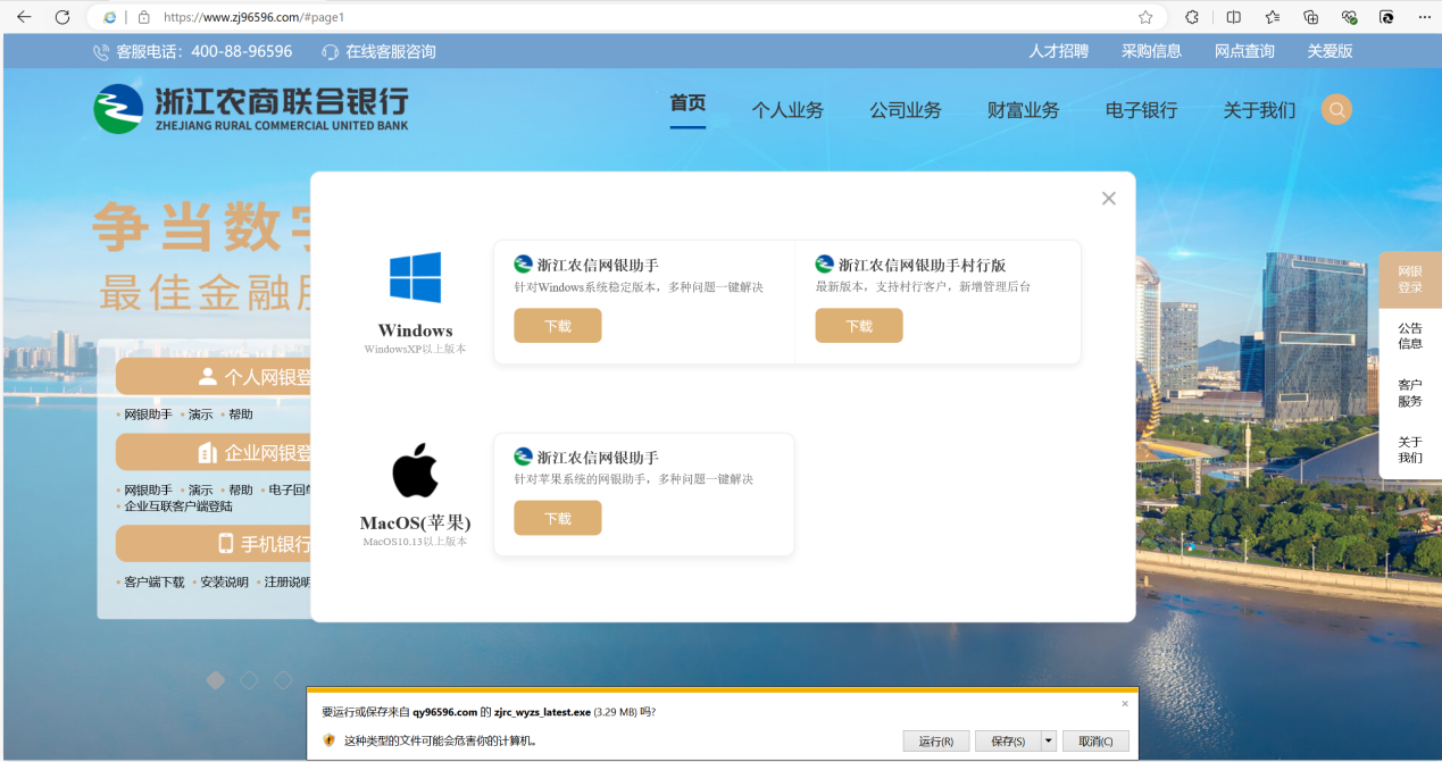This screenshot has height=762, width=1442.
Task: Open the 网点查询 link
Action: [1245, 51]
